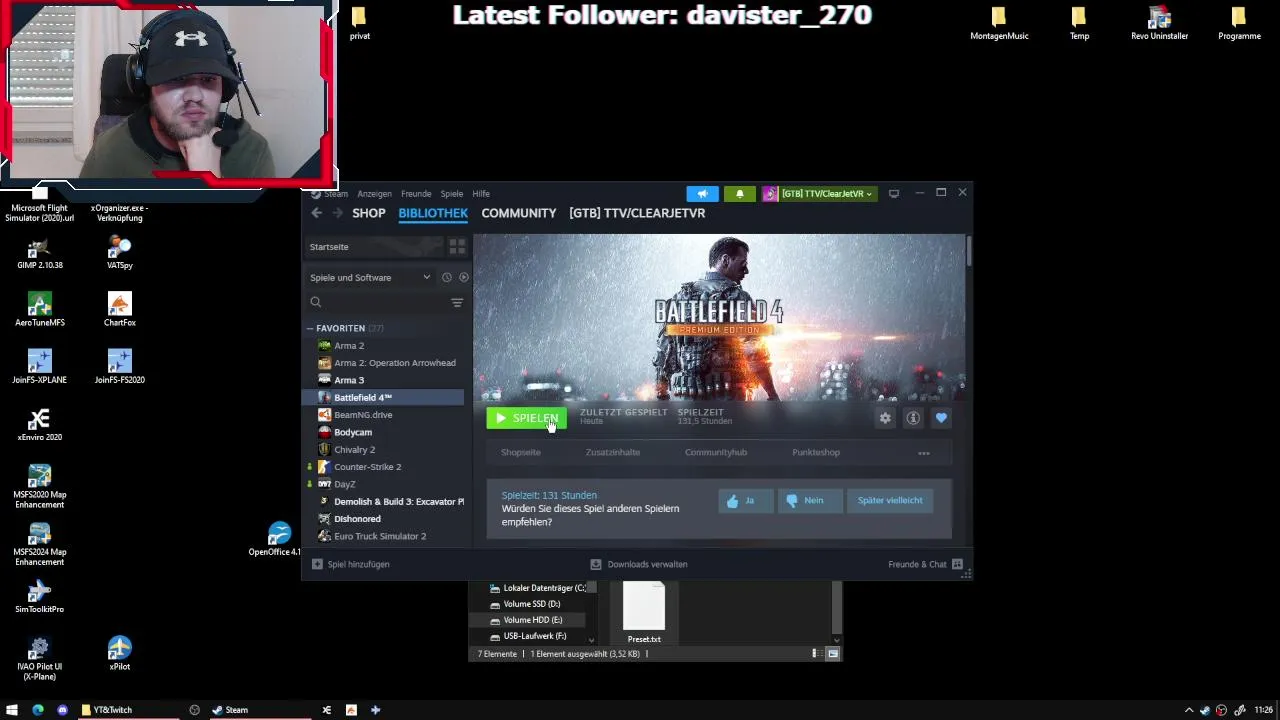
Task: Open advanced filter options icon in library search
Action: click(x=457, y=302)
